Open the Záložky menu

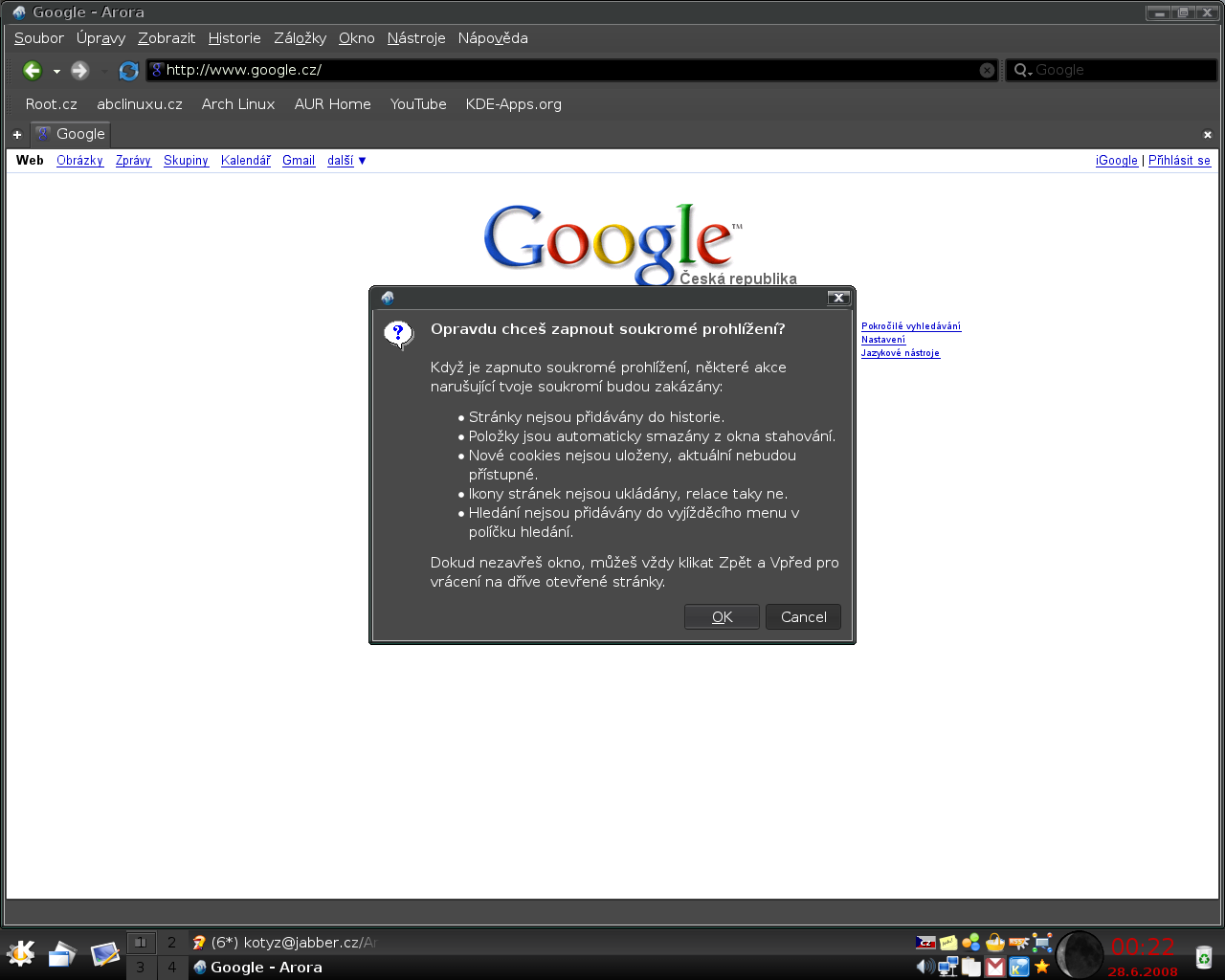pos(300,38)
